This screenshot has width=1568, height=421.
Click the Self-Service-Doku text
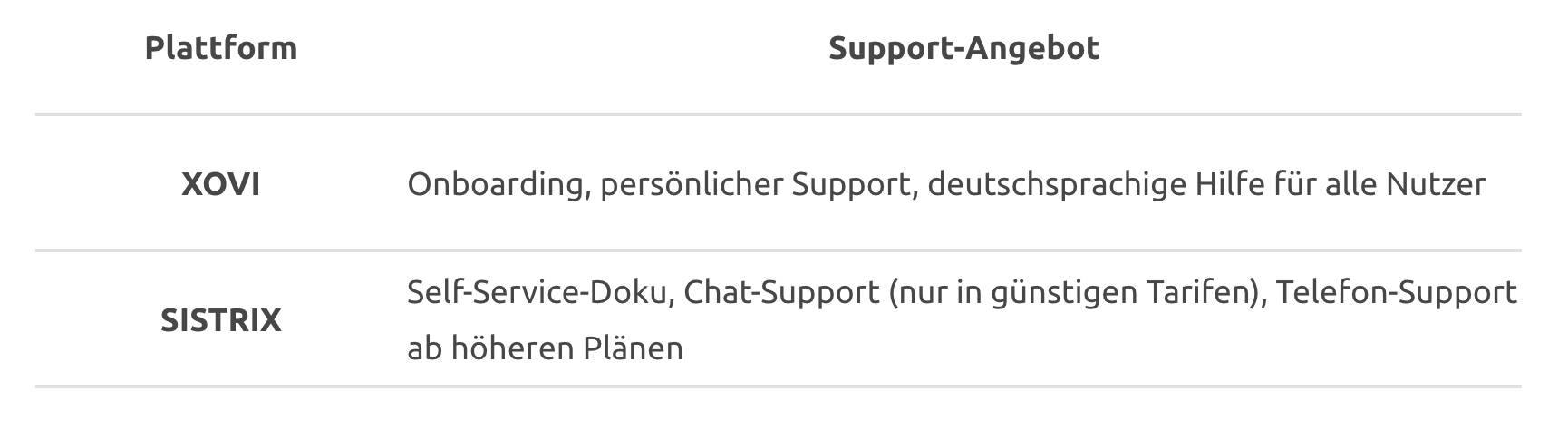click(x=539, y=293)
